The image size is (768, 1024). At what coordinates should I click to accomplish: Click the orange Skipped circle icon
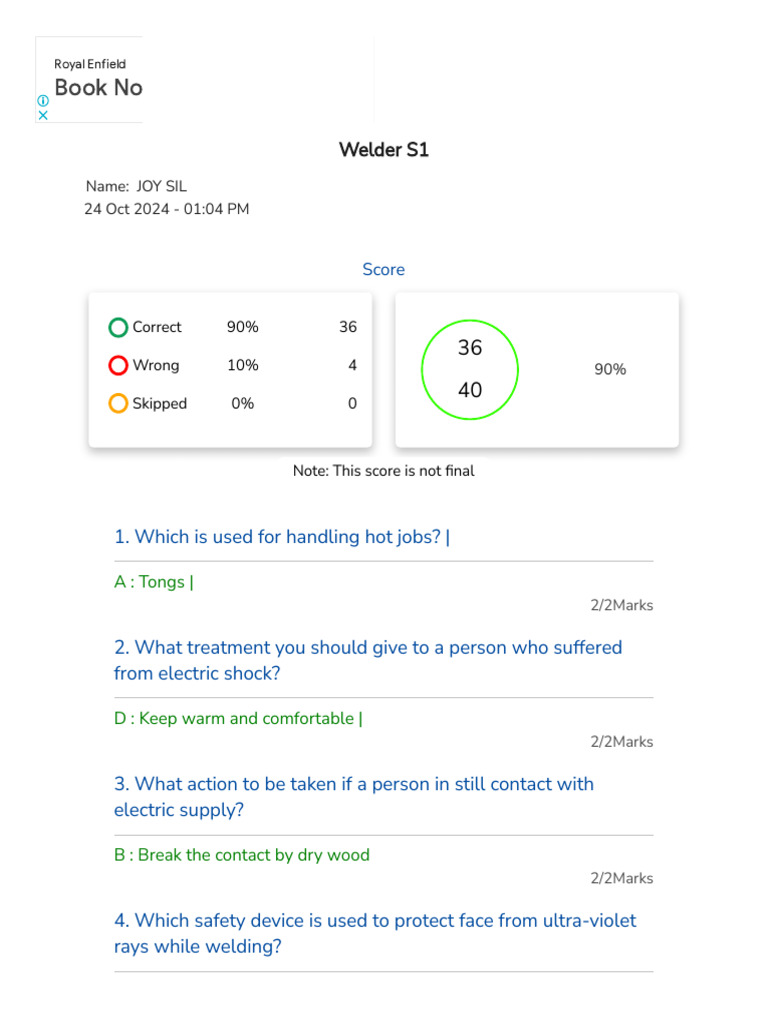click(x=118, y=404)
